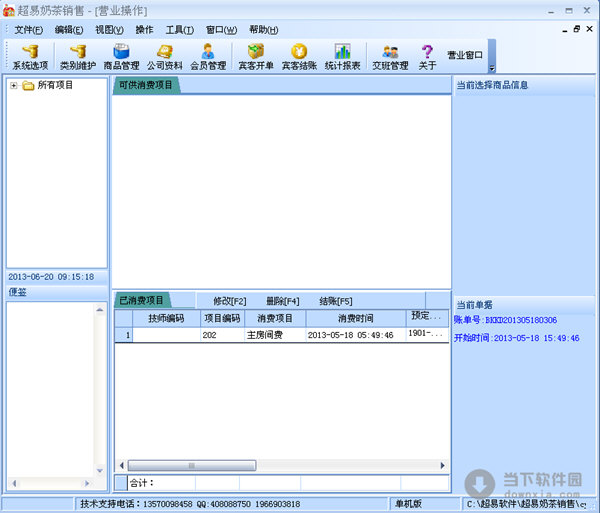Open the 编辑(E) menu
The height and width of the screenshot is (513, 600).
[x=69, y=30]
